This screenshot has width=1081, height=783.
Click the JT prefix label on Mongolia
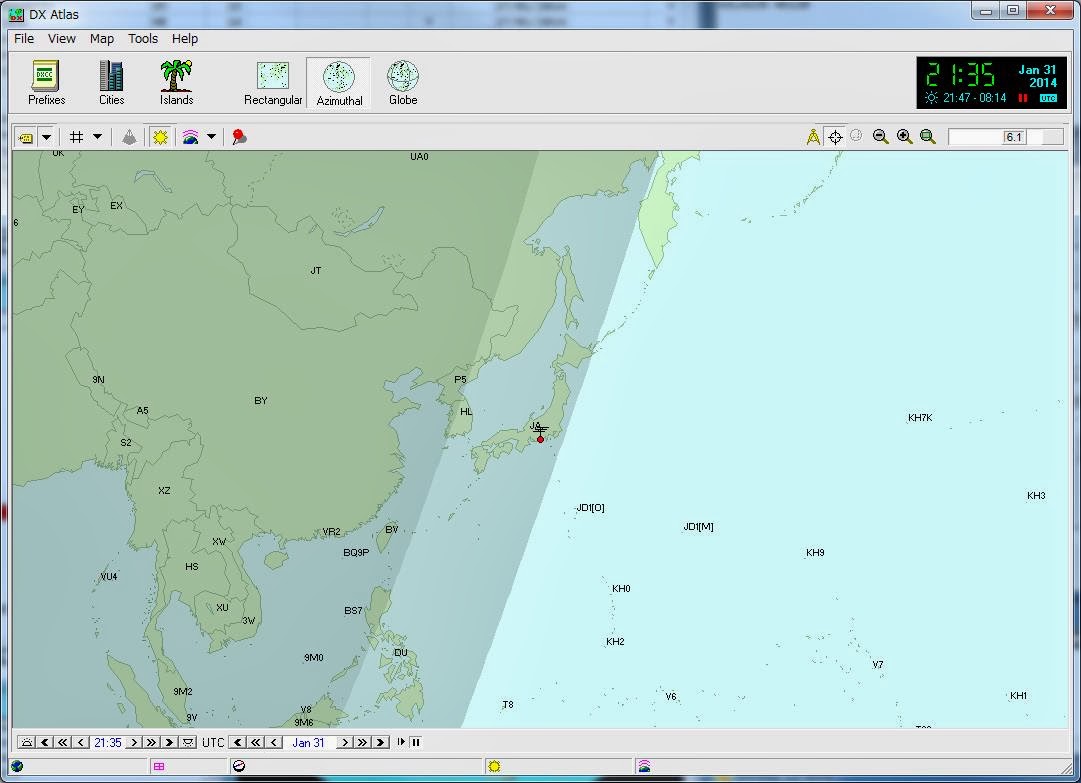[316, 271]
